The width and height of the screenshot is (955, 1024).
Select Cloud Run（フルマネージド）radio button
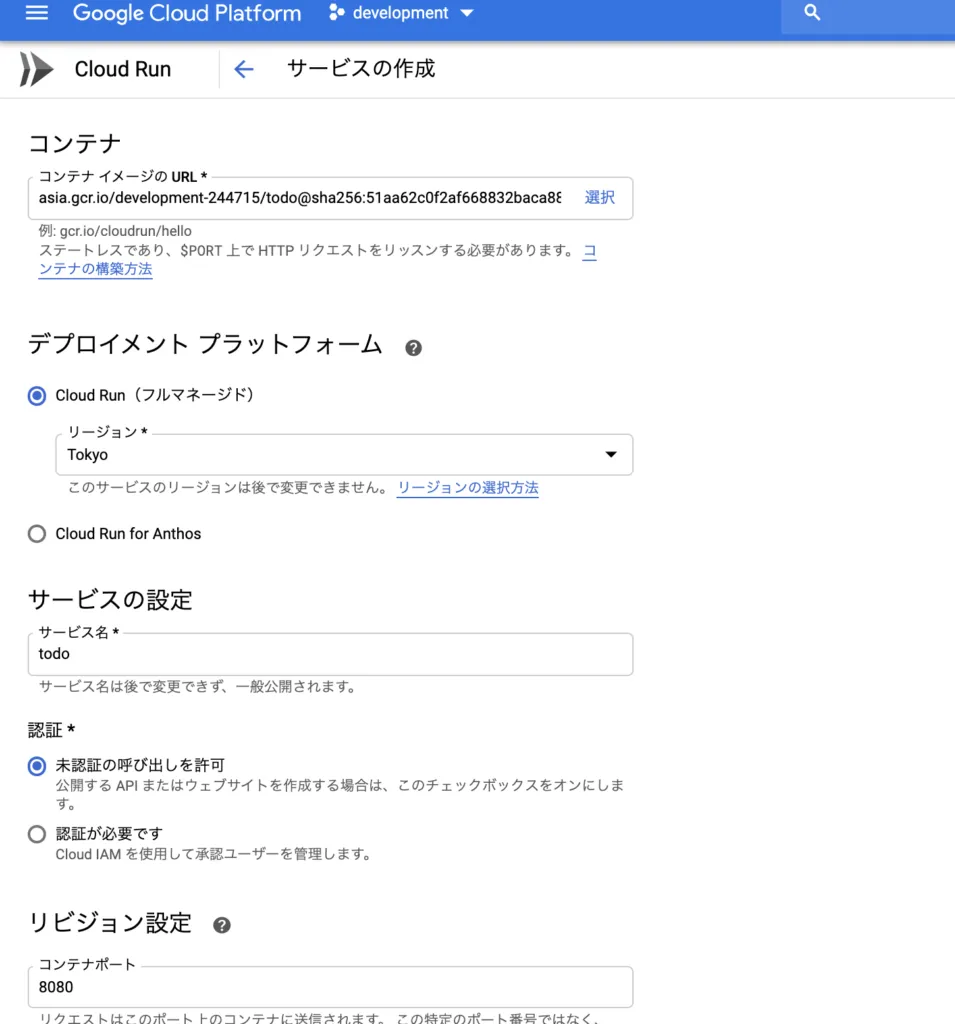(37, 396)
